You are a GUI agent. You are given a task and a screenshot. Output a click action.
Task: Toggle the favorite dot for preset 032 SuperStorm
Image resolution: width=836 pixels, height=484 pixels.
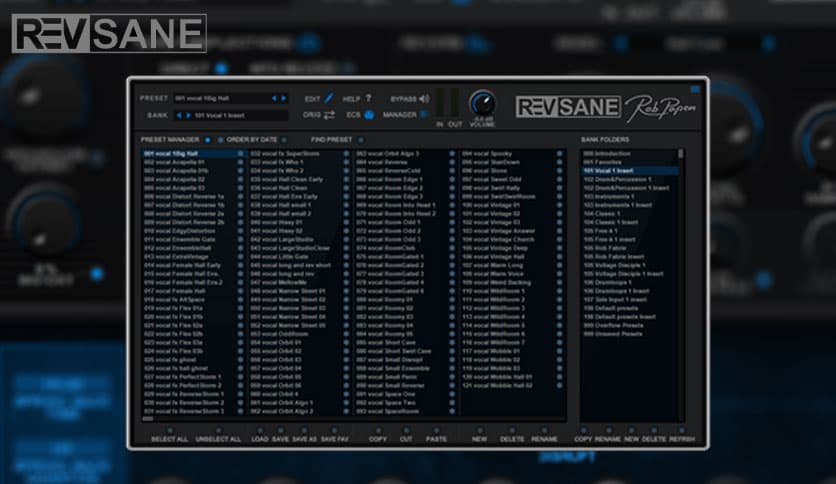pos(347,154)
